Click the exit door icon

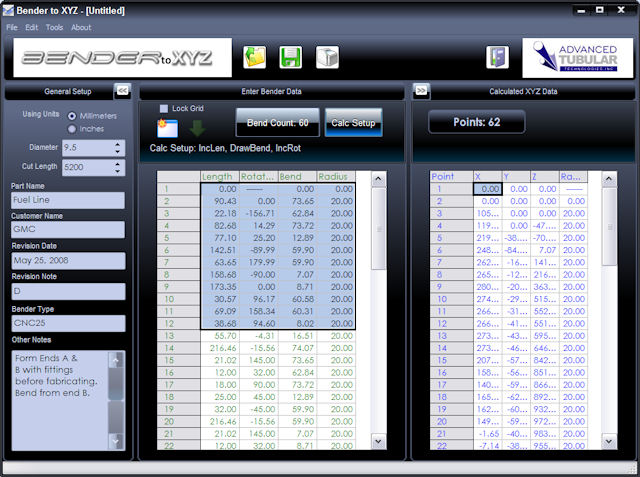pos(497,57)
